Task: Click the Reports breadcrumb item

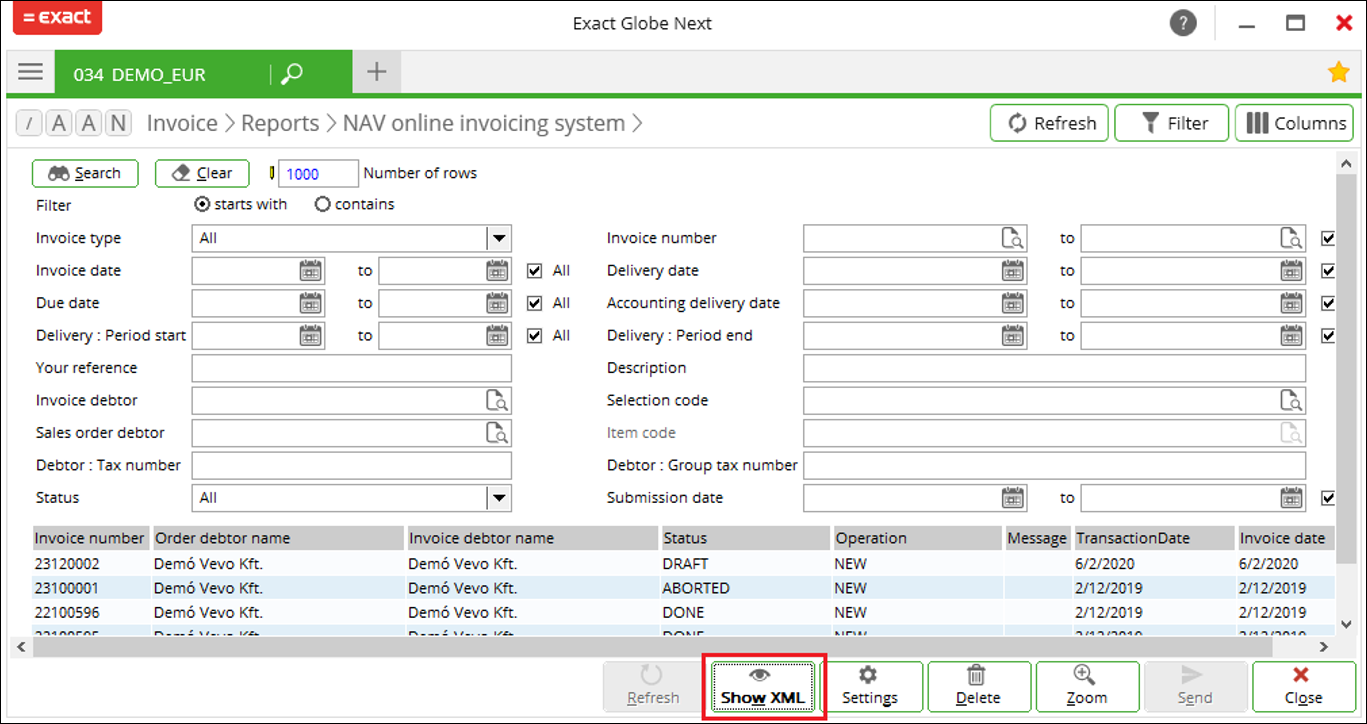Action: click(x=280, y=124)
